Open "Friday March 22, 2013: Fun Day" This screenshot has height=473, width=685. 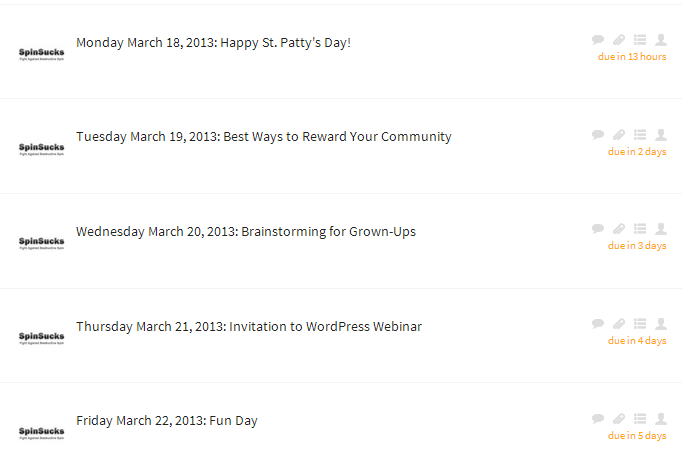coord(166,421)
